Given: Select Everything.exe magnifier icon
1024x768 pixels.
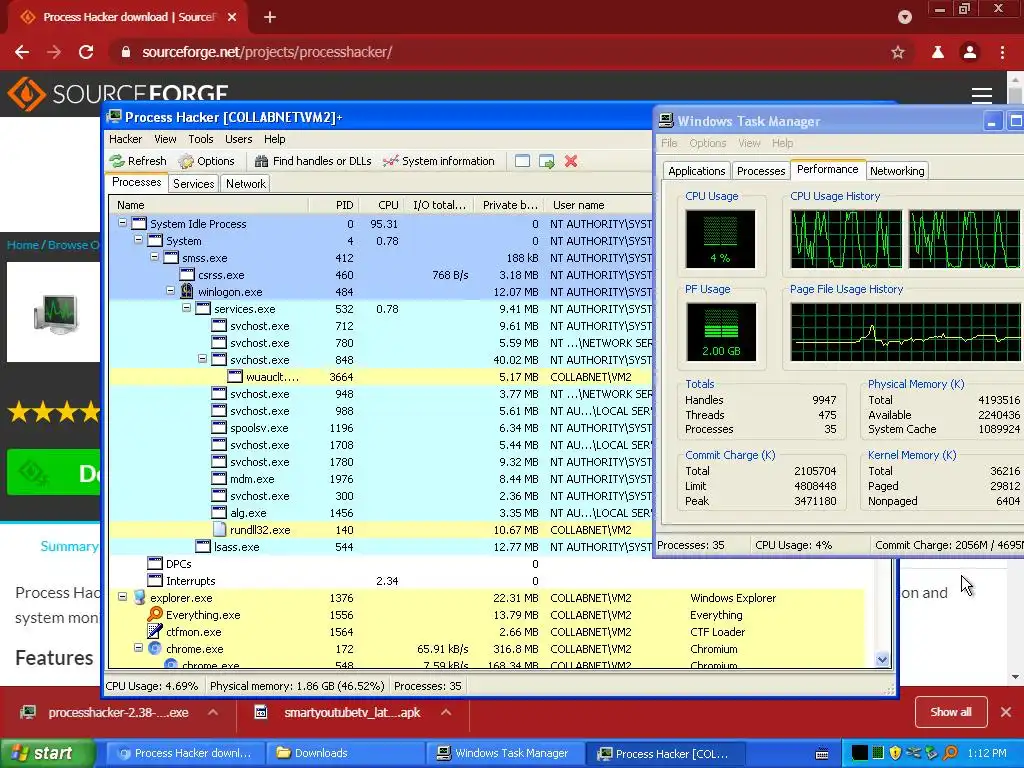Looking at the screenshot, I should 155,615.
